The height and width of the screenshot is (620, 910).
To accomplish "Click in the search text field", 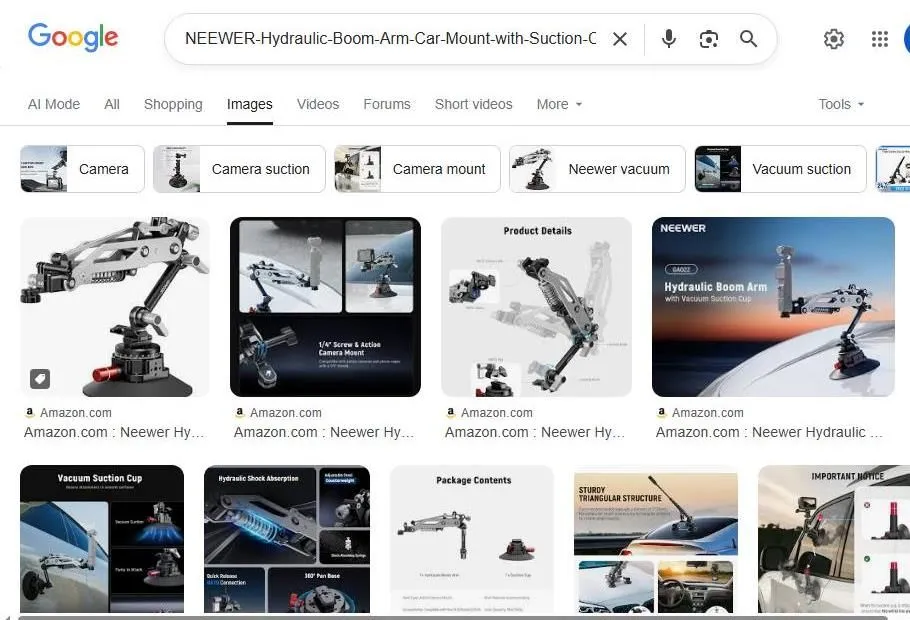I will coord(390,39).
